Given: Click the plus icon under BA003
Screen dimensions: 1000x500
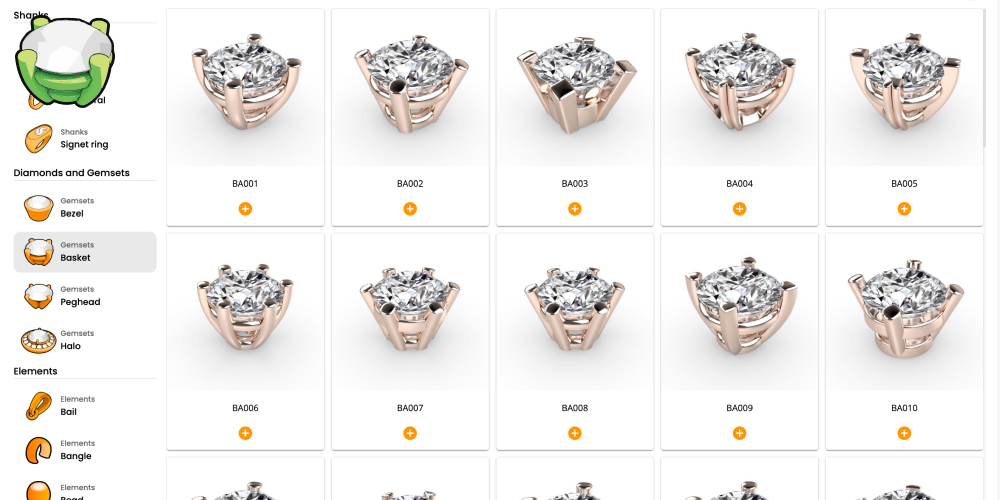Looking at the screenshot, I should click(x=575, y=209).
